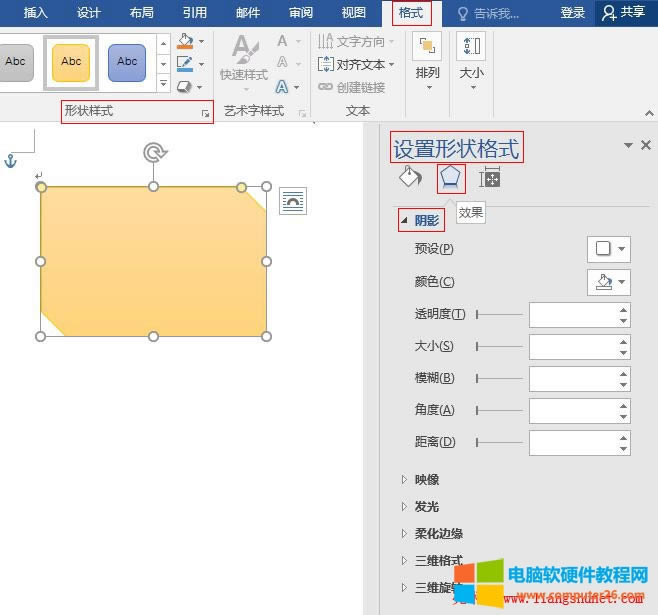
Task: Click the Login (登录) link
Action: (x=572, y=13)
